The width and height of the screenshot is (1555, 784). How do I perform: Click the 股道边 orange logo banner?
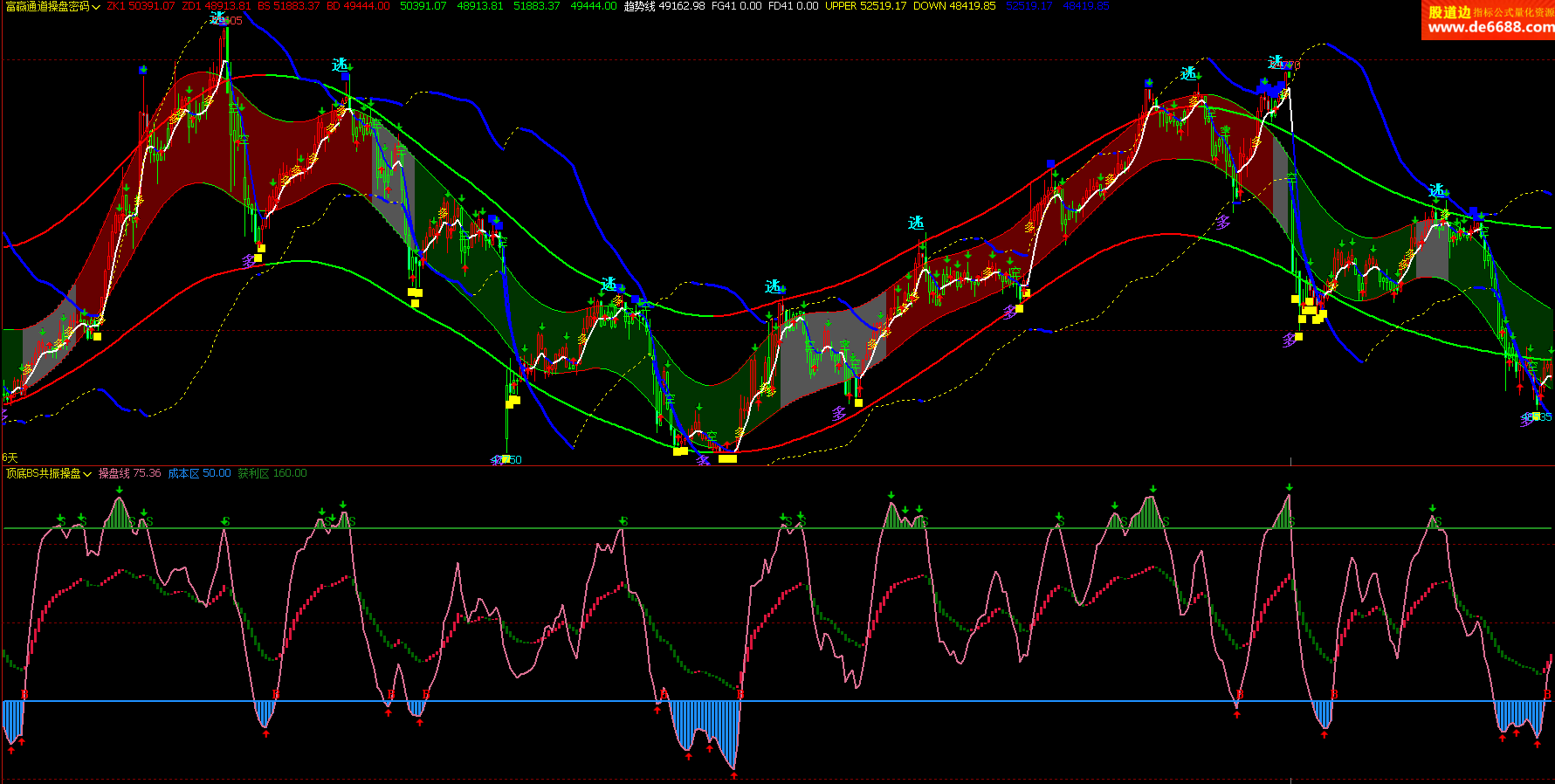click(x=1449, y=11)
